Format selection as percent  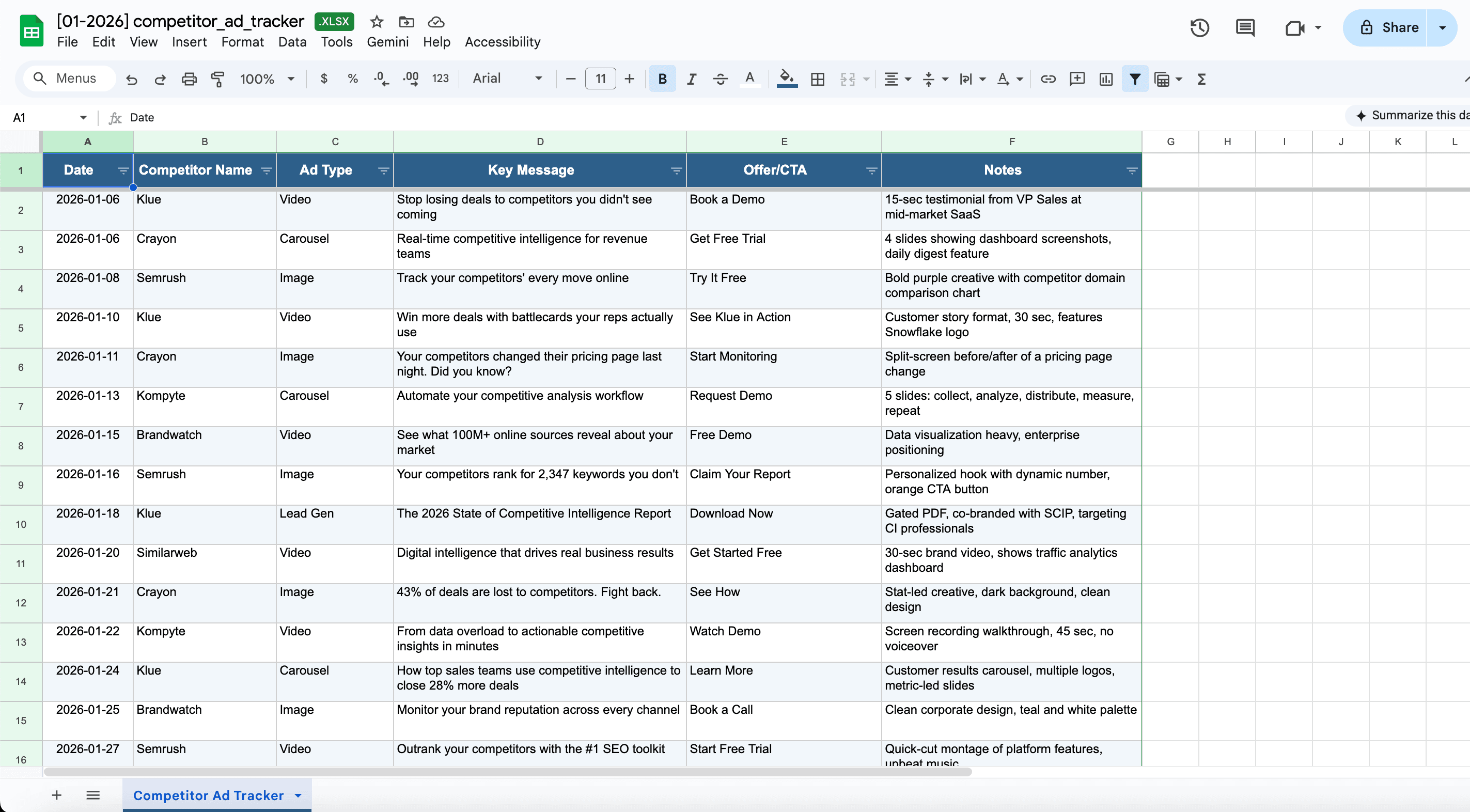(353, 79)
